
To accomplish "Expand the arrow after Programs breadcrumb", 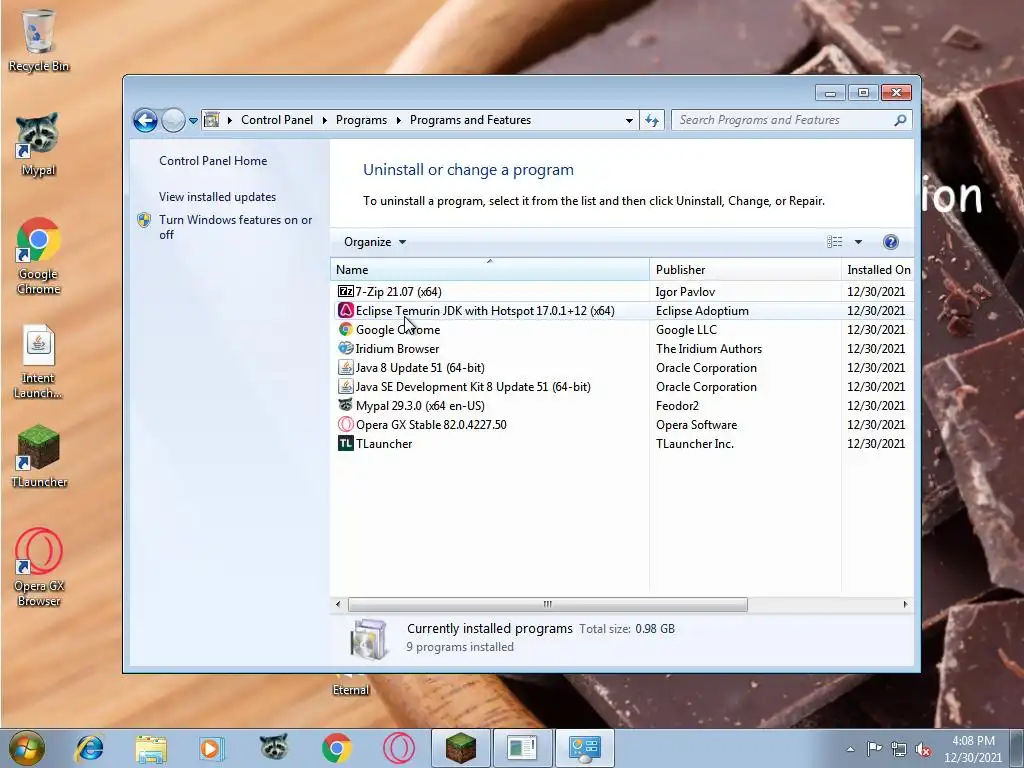I will pyautogui.click(x=398, y=120).
